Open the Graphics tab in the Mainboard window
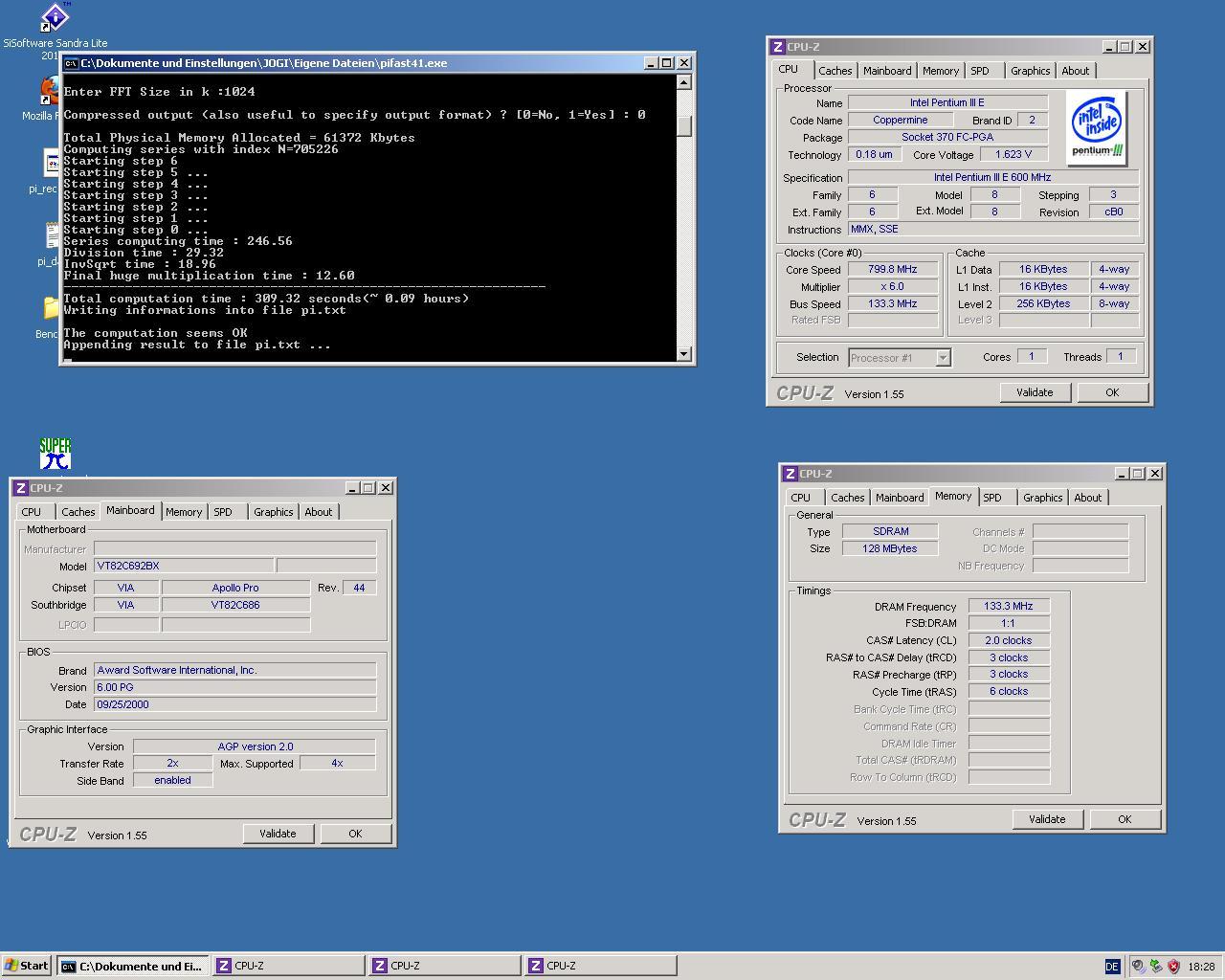1225x980 pixels. [x=274, y=512]
